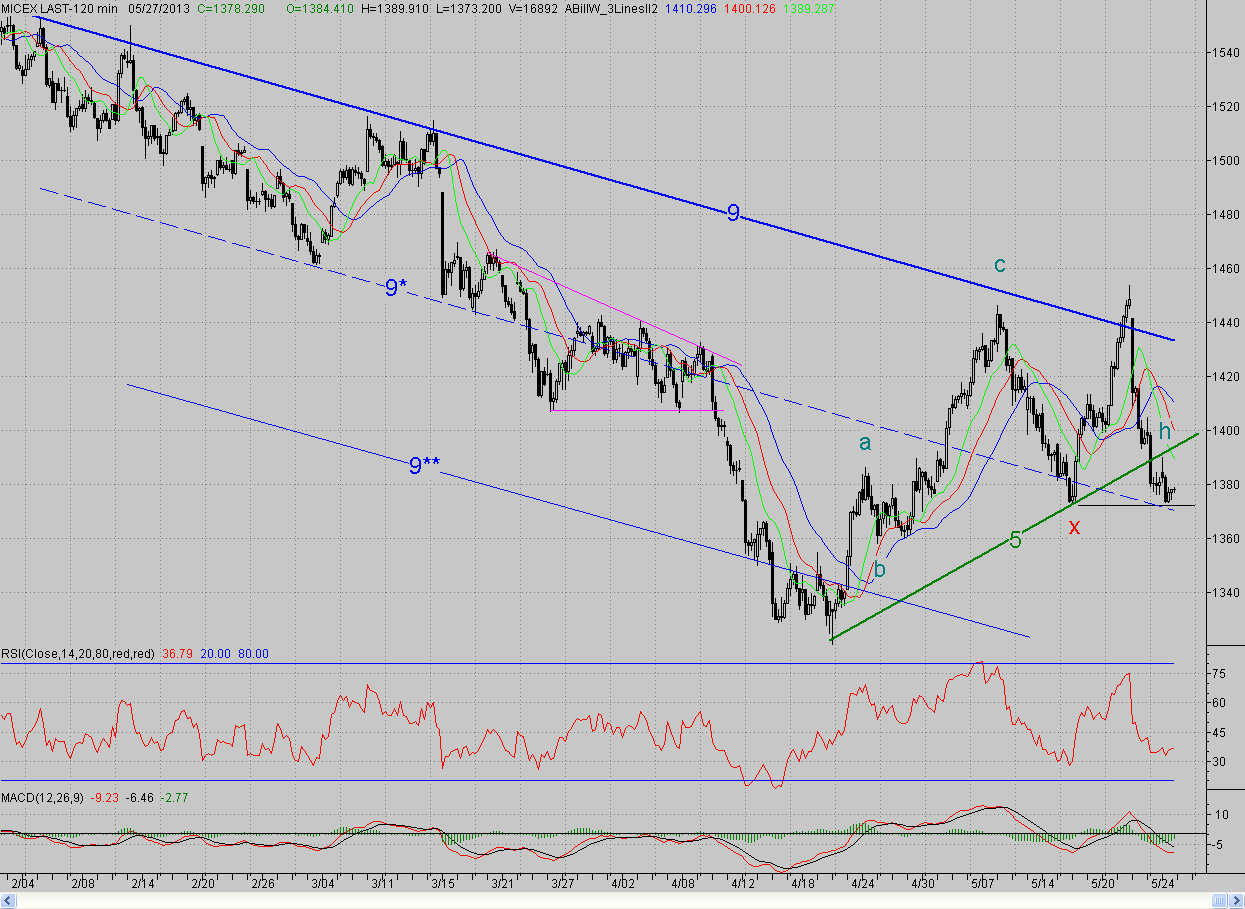Screen dimensions: 1245x909
Task: Select the teal wave label 'h'
Action: (1165, 431)
